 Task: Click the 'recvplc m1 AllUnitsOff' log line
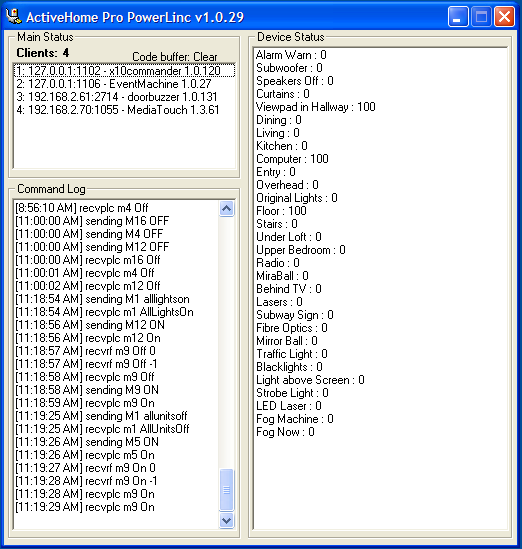click(x=102, y=429)
